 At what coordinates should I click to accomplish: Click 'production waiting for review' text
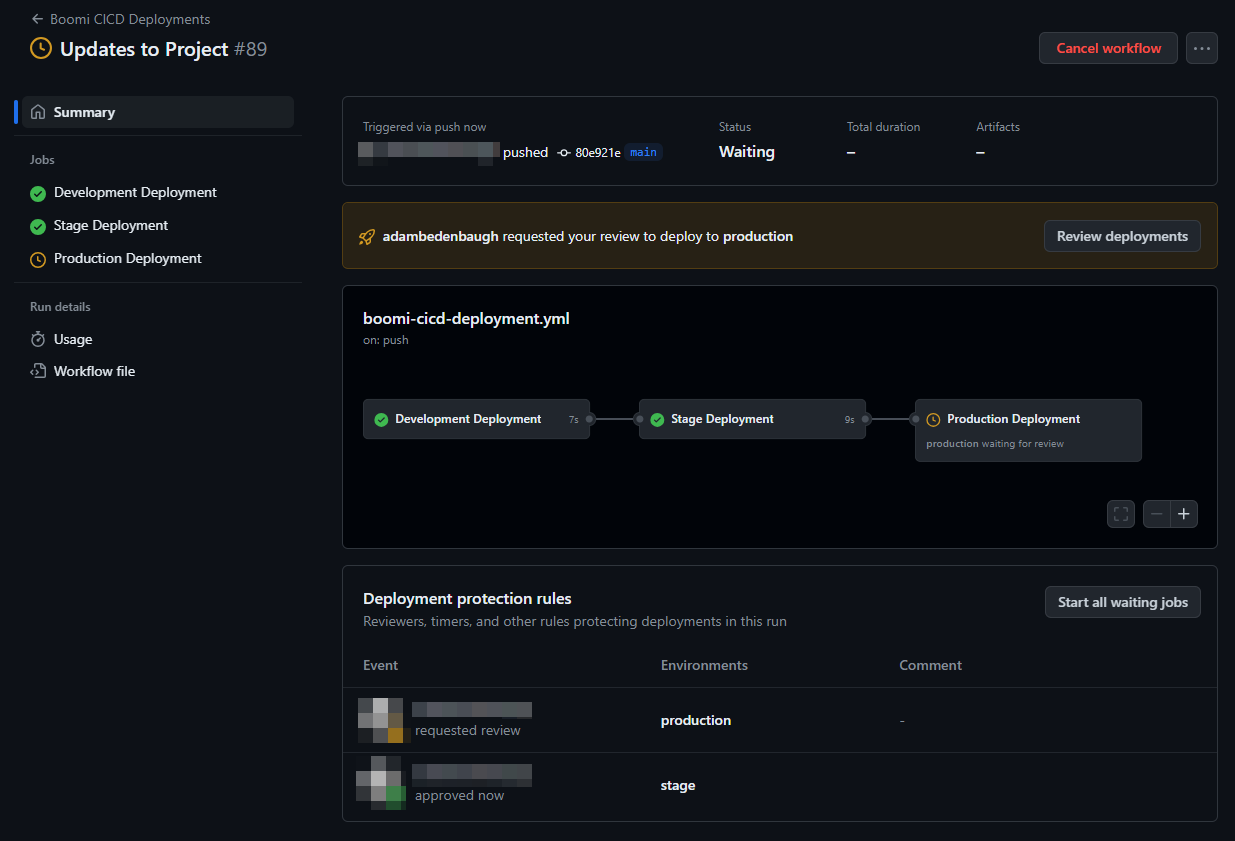[995, 443]
